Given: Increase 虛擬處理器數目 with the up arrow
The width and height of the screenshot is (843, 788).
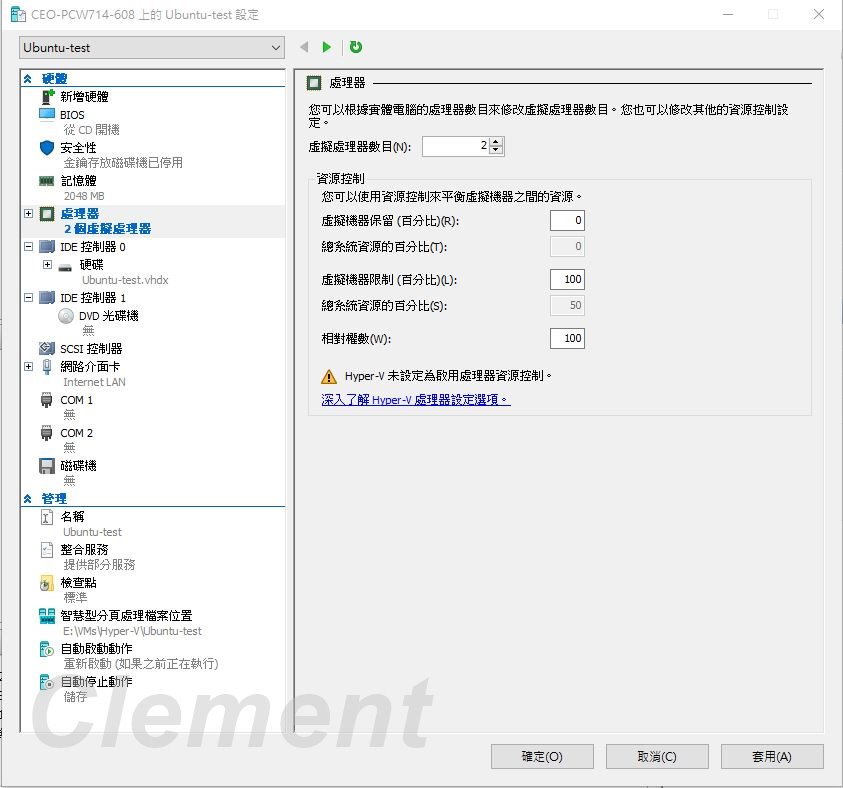Looking at the screenshot, I should (496, 142).
